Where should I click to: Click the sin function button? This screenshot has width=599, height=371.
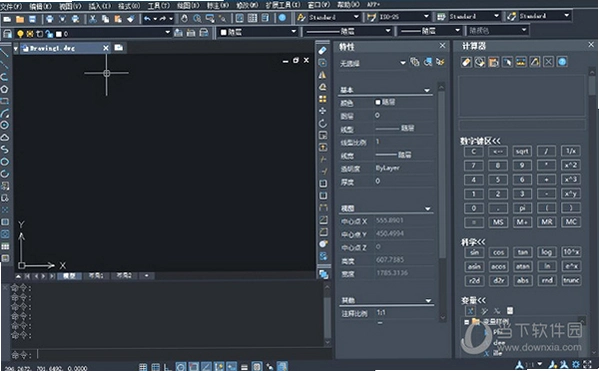tap(474, 252)
